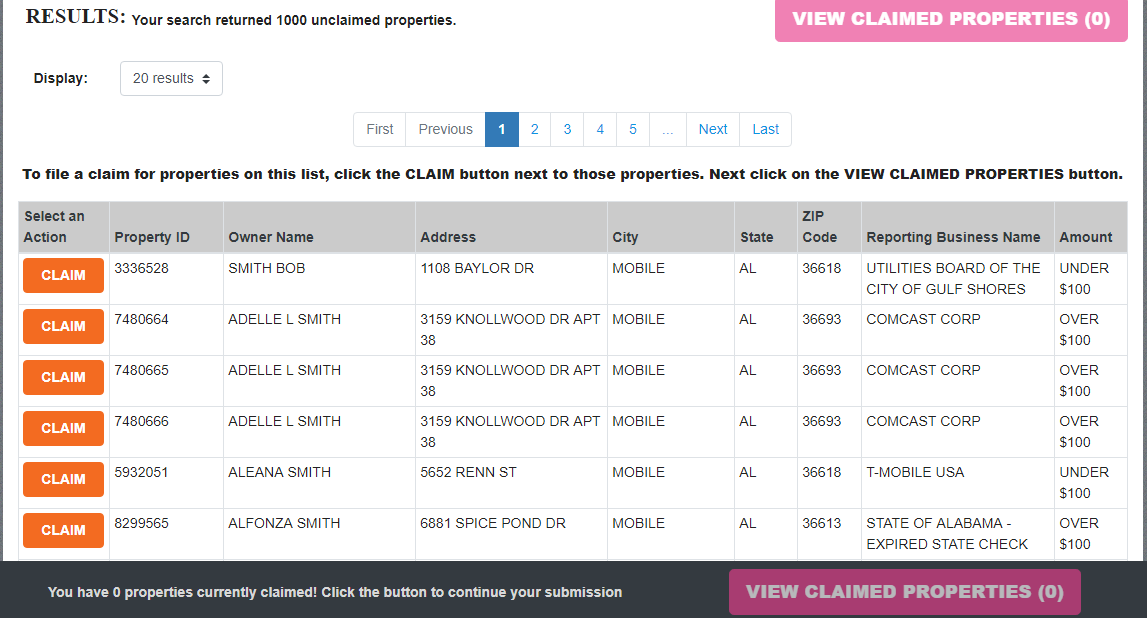The width and height of the screenshot is (1147, 618).
Task: Claim the property for ALEANA SMITH
Action: coord(62,479)
